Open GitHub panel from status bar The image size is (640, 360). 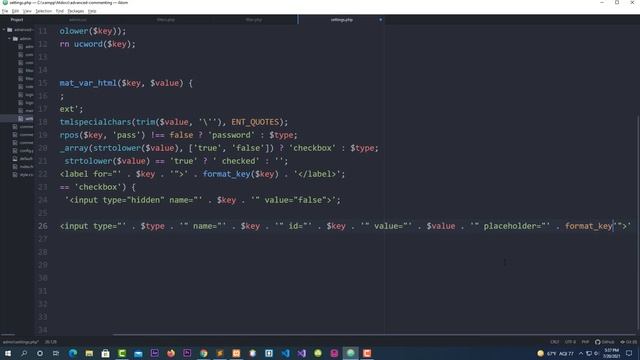[604, 342]
